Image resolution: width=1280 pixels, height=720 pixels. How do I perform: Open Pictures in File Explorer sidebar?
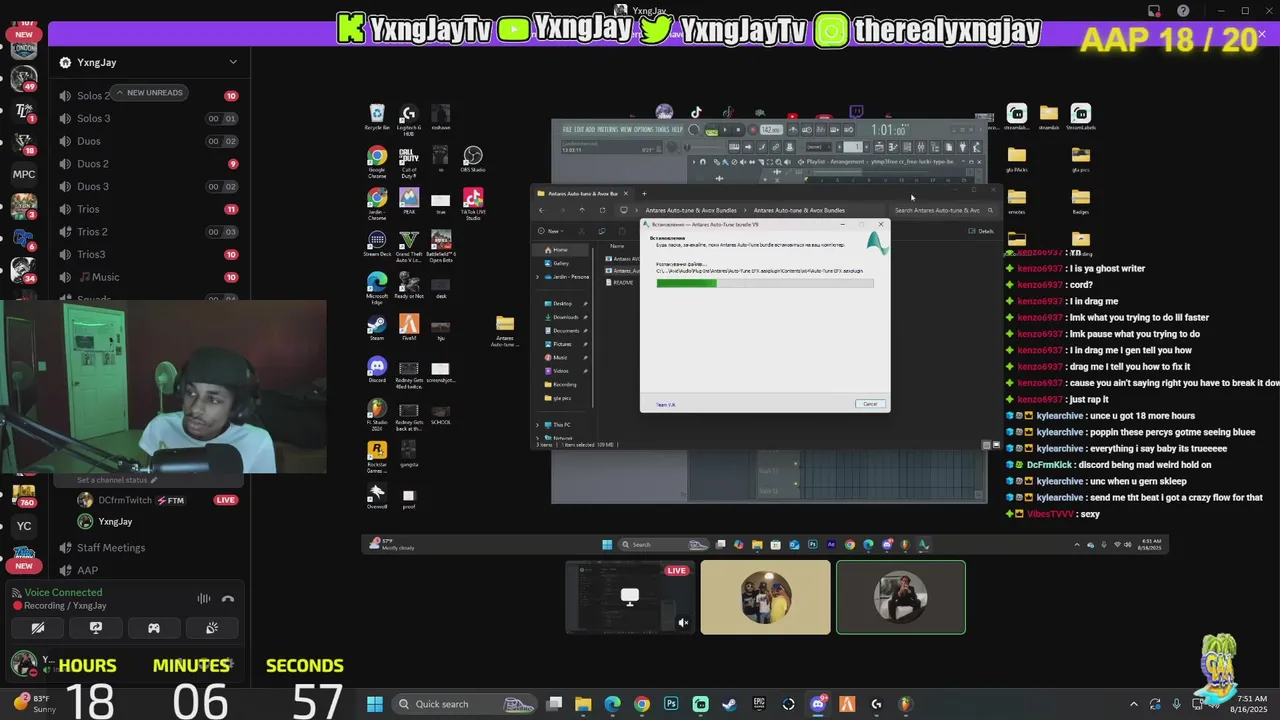[x=565, y=344]
